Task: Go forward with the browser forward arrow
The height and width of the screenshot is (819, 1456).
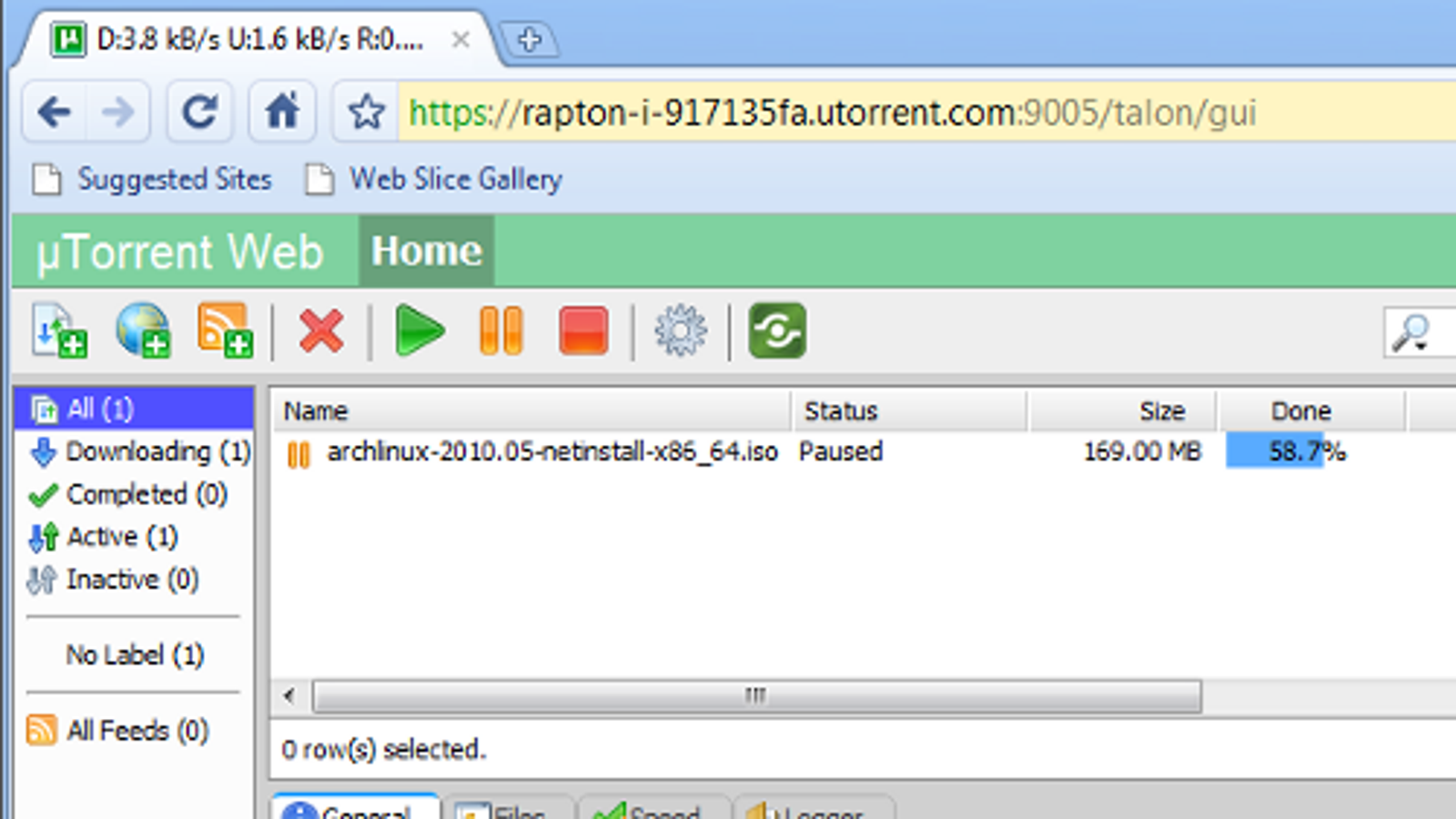Action: point(118,112)
